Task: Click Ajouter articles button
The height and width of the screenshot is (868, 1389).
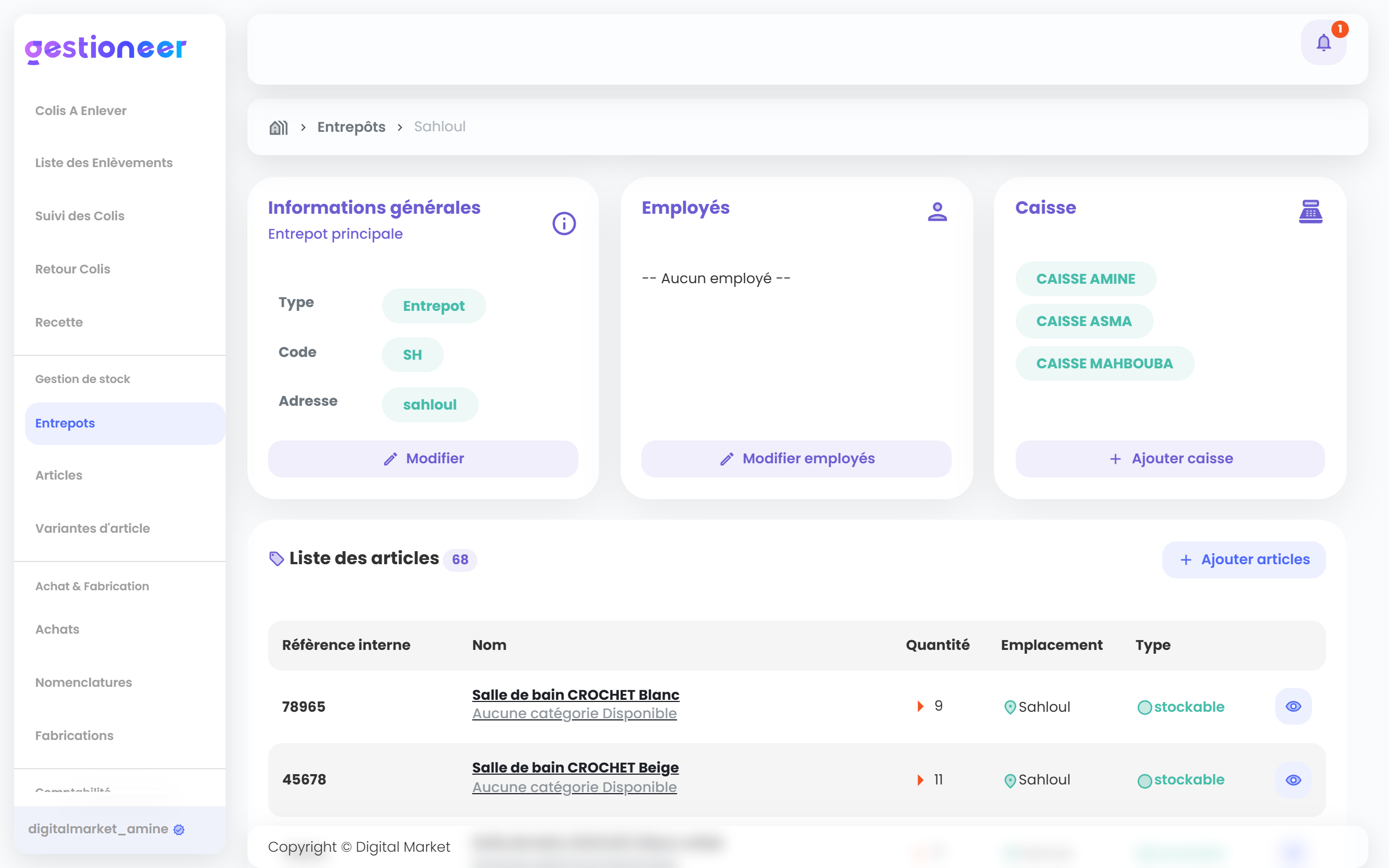Action: tap(1244, 559)
